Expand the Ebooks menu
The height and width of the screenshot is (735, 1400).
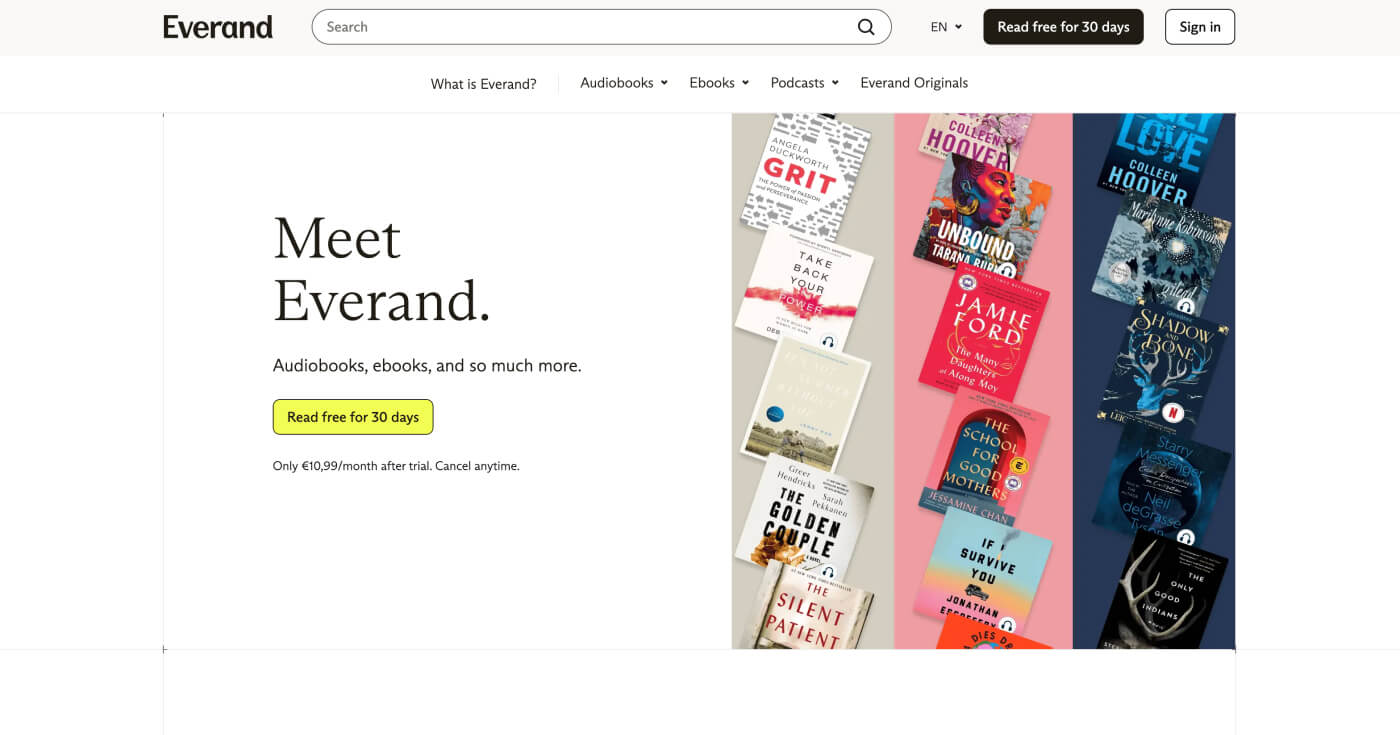[718, 83]
